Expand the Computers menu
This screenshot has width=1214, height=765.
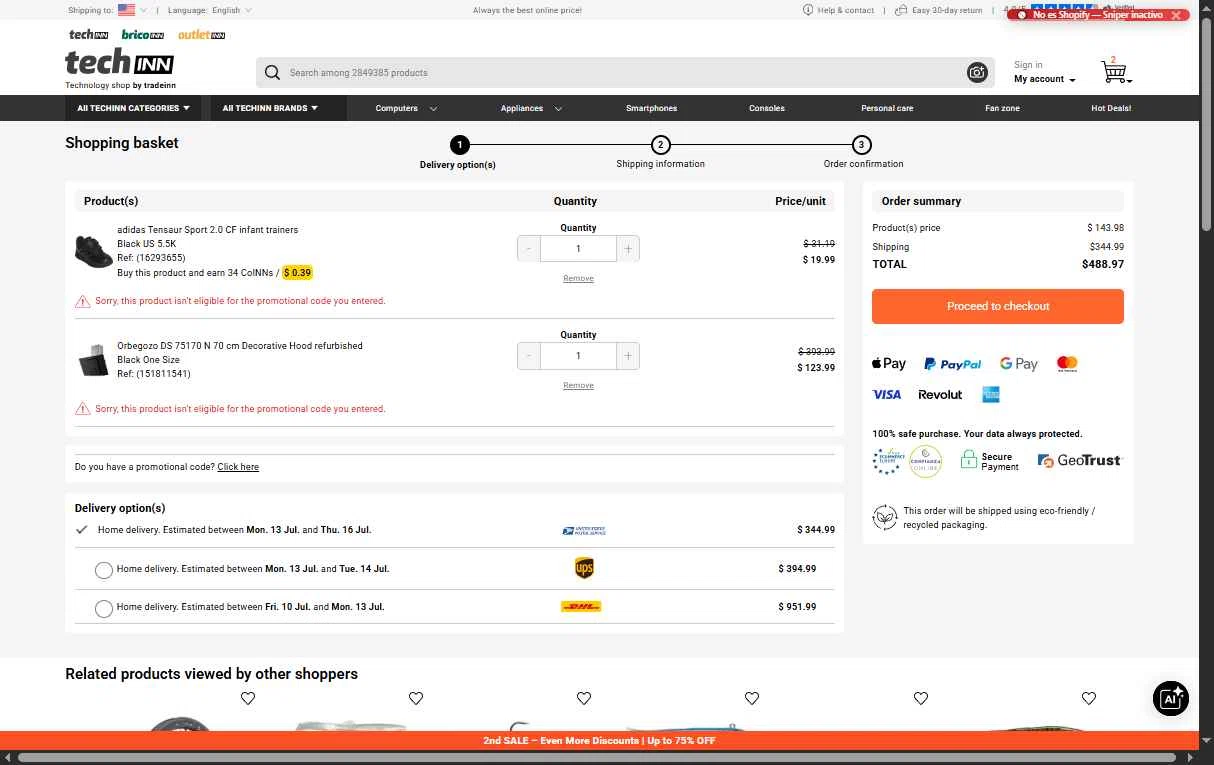click(x=406, y=108)
